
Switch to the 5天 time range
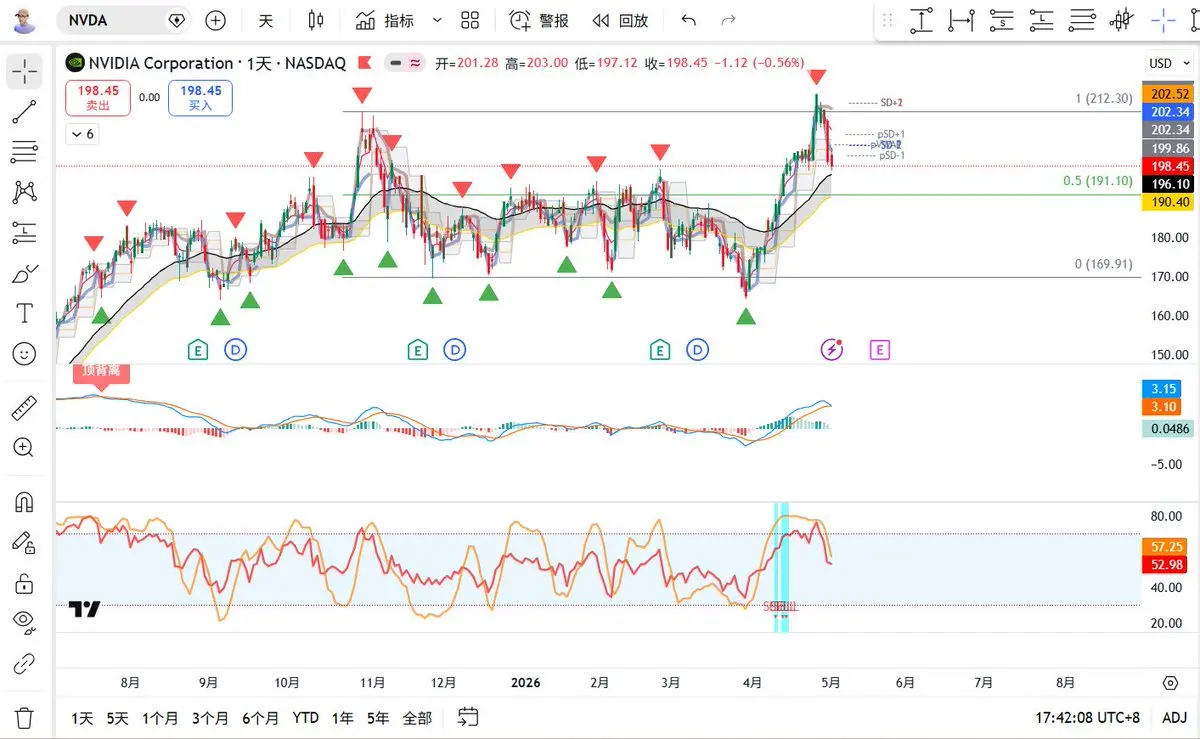pyautogui.click(x=118, y=718)
